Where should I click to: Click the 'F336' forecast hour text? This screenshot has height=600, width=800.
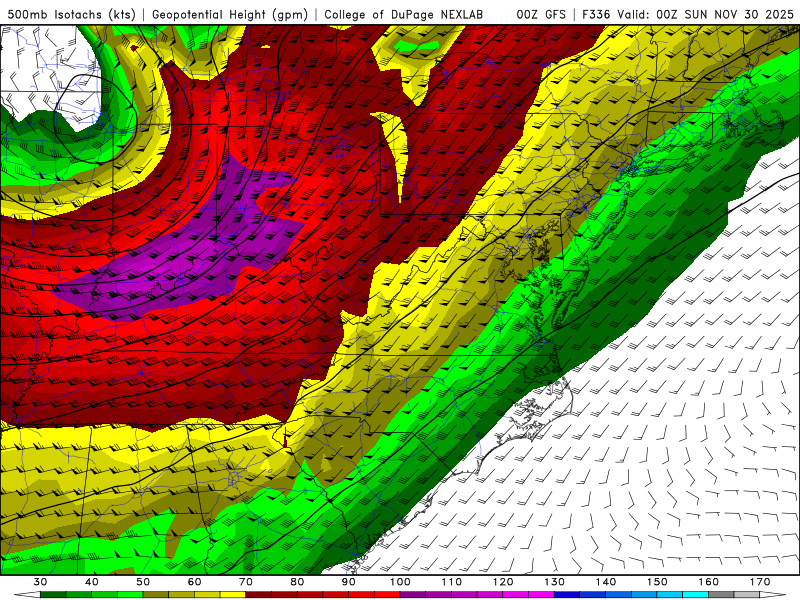pos(597,15)
